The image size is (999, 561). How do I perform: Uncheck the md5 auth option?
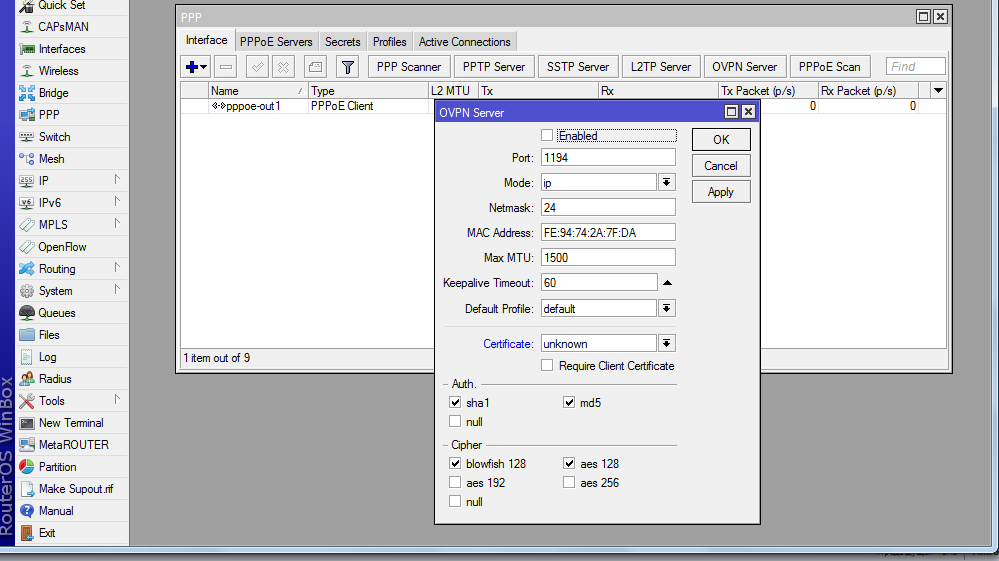(569, 403)
